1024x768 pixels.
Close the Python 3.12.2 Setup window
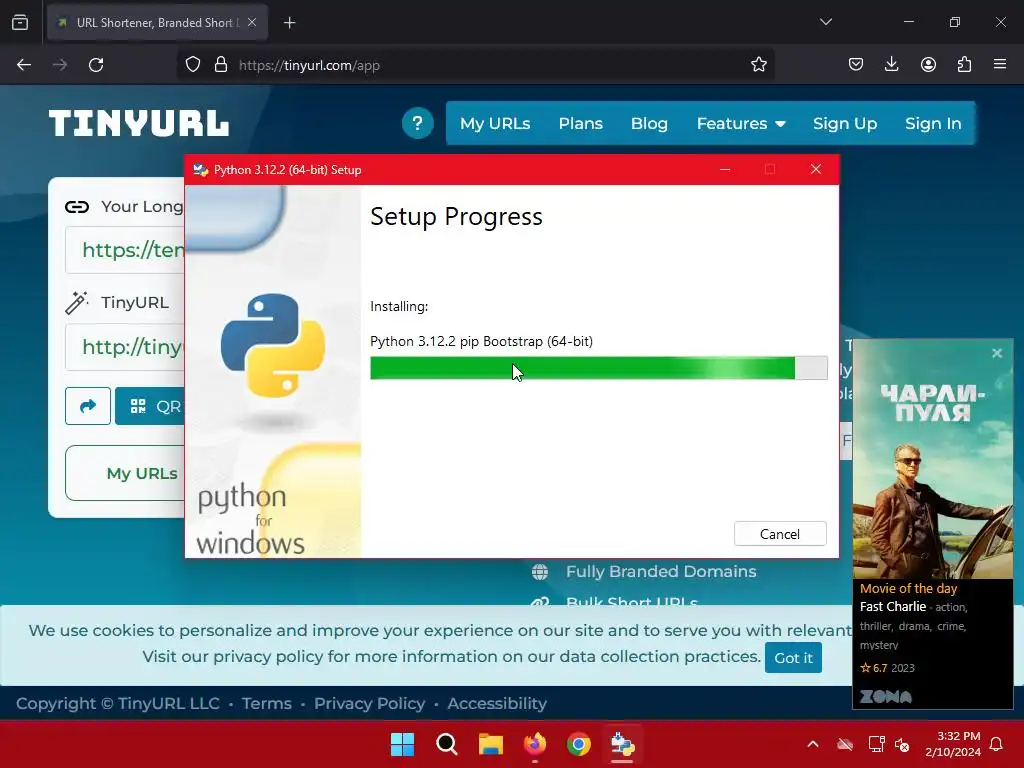816,169
